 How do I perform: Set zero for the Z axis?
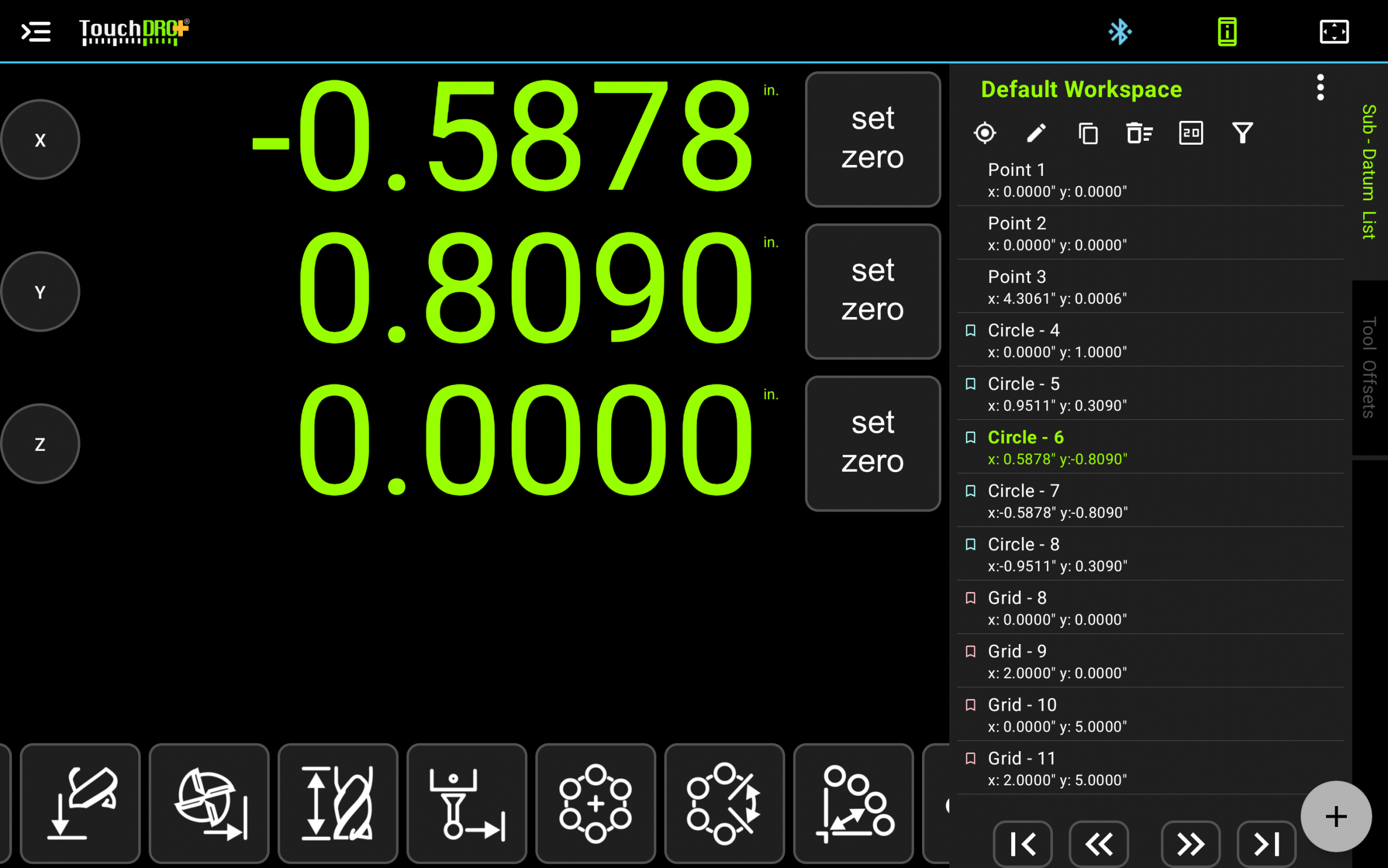(873, 444)
